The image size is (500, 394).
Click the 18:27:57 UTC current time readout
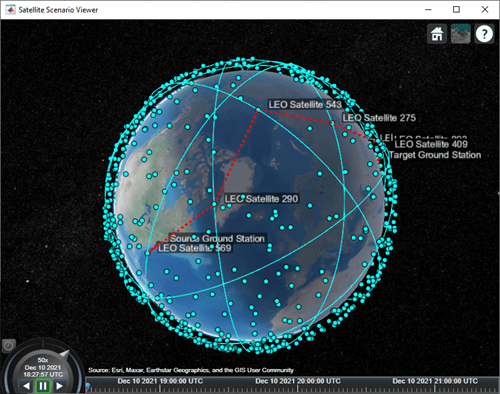[43, 375]
